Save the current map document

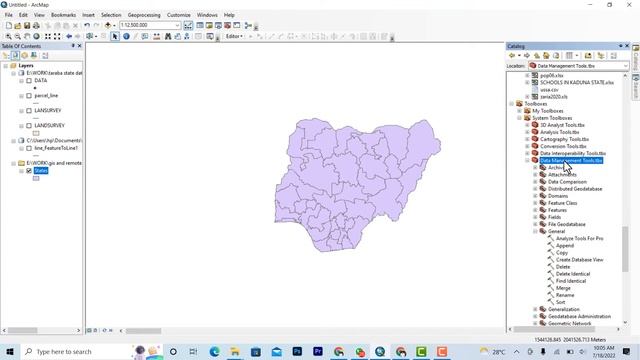pos(27,25)
